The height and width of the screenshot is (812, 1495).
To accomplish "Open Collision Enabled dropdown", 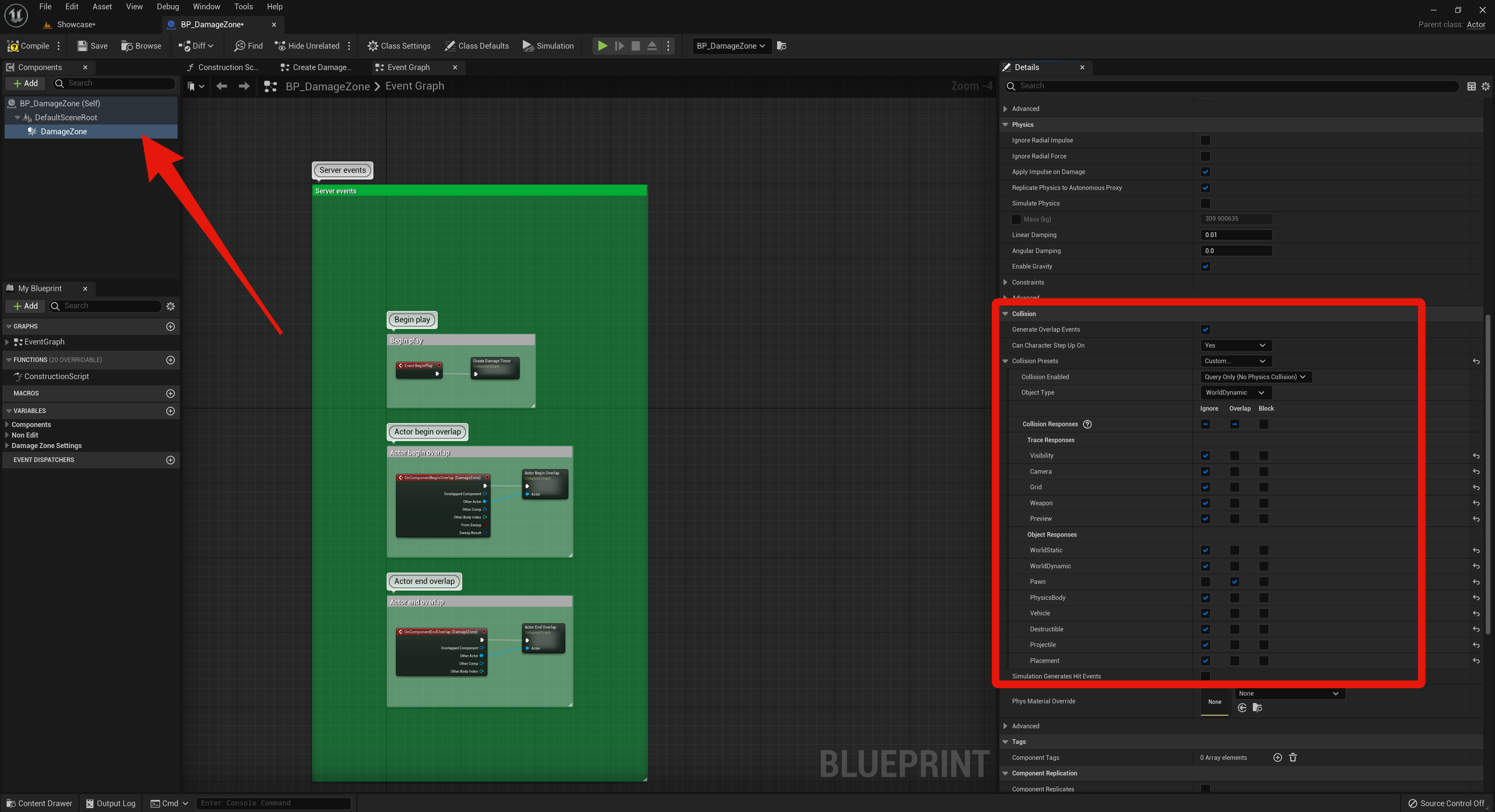I will click(1255, 377).
